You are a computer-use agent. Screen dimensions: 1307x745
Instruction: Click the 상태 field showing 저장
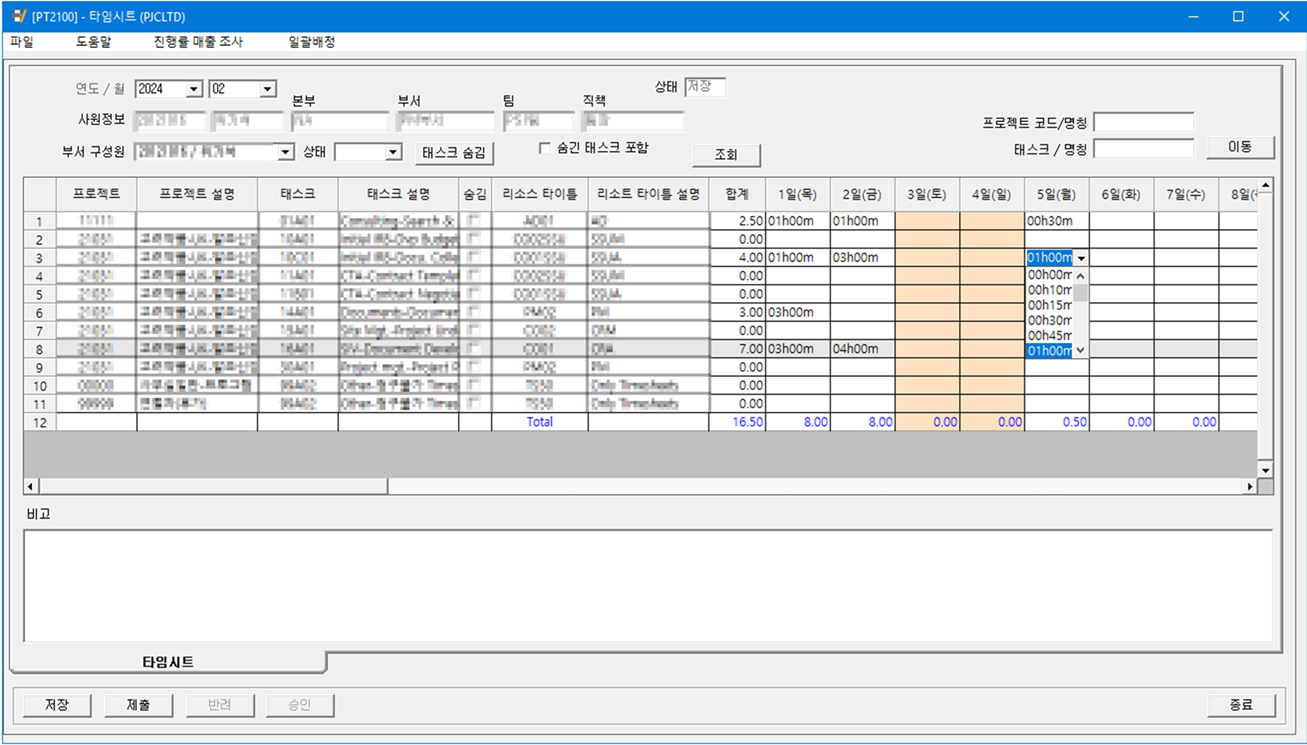[x=705, y=87]
